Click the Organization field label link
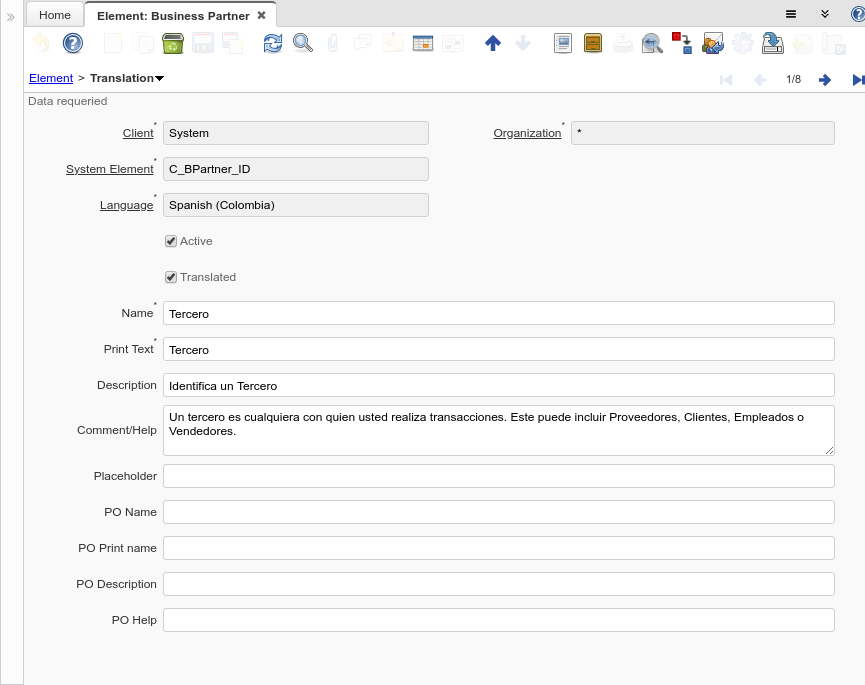865x685 pixels. pos(527,133)
